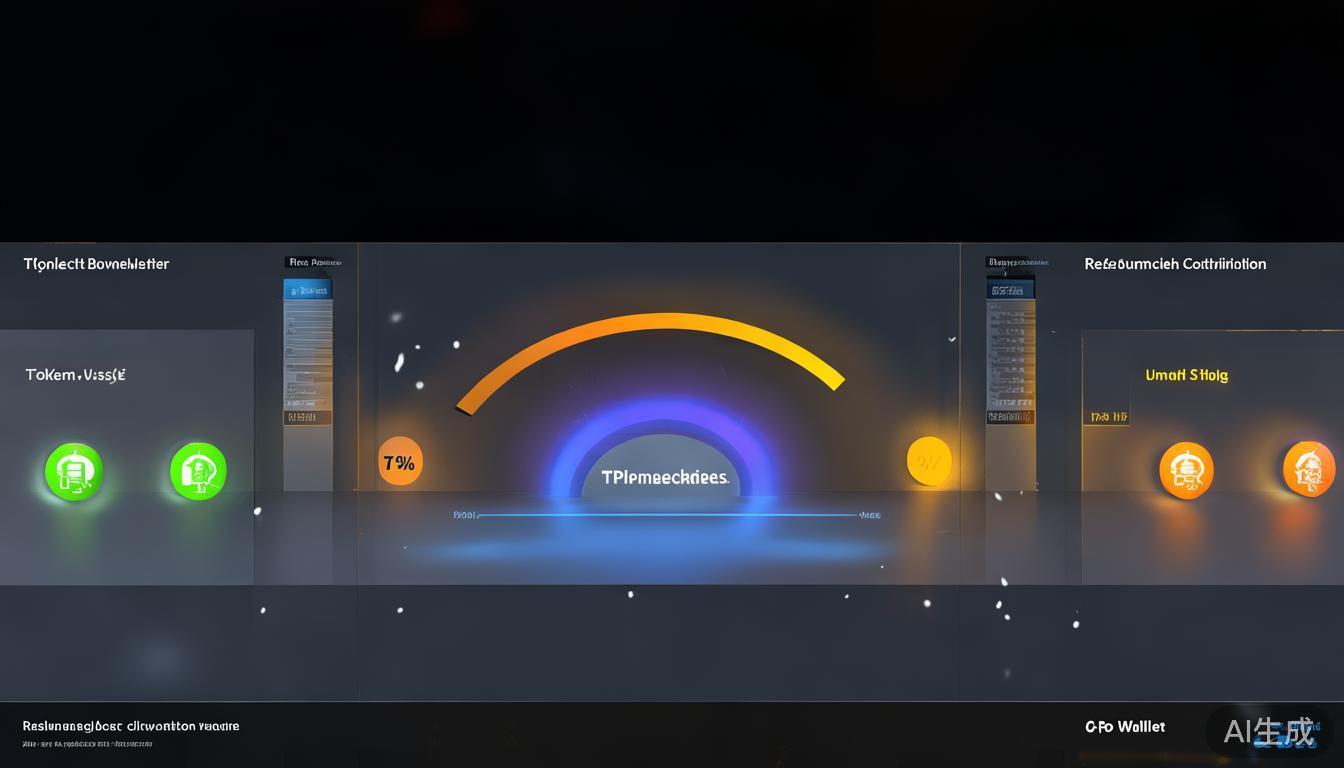Select the blue highlighted row in right list
This screenshot has height=768, width=1344.
click(1010, 290)
